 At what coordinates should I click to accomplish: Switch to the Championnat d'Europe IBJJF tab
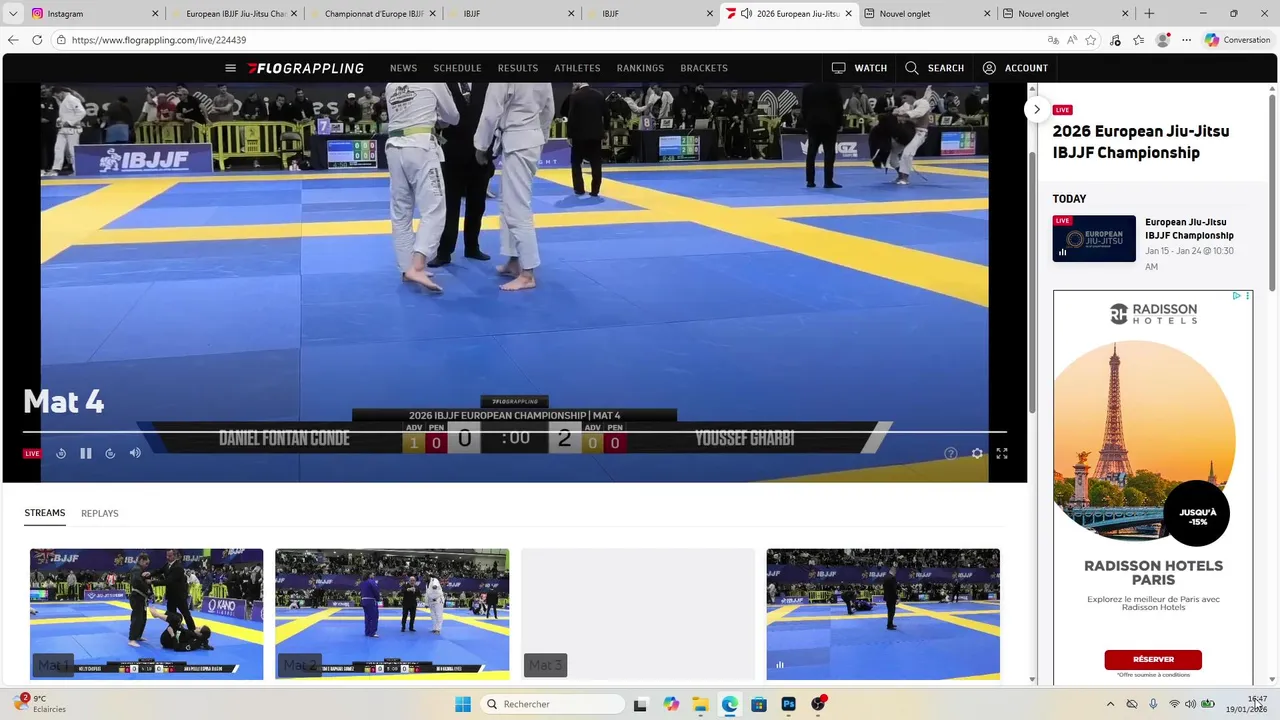coord(372,14)
